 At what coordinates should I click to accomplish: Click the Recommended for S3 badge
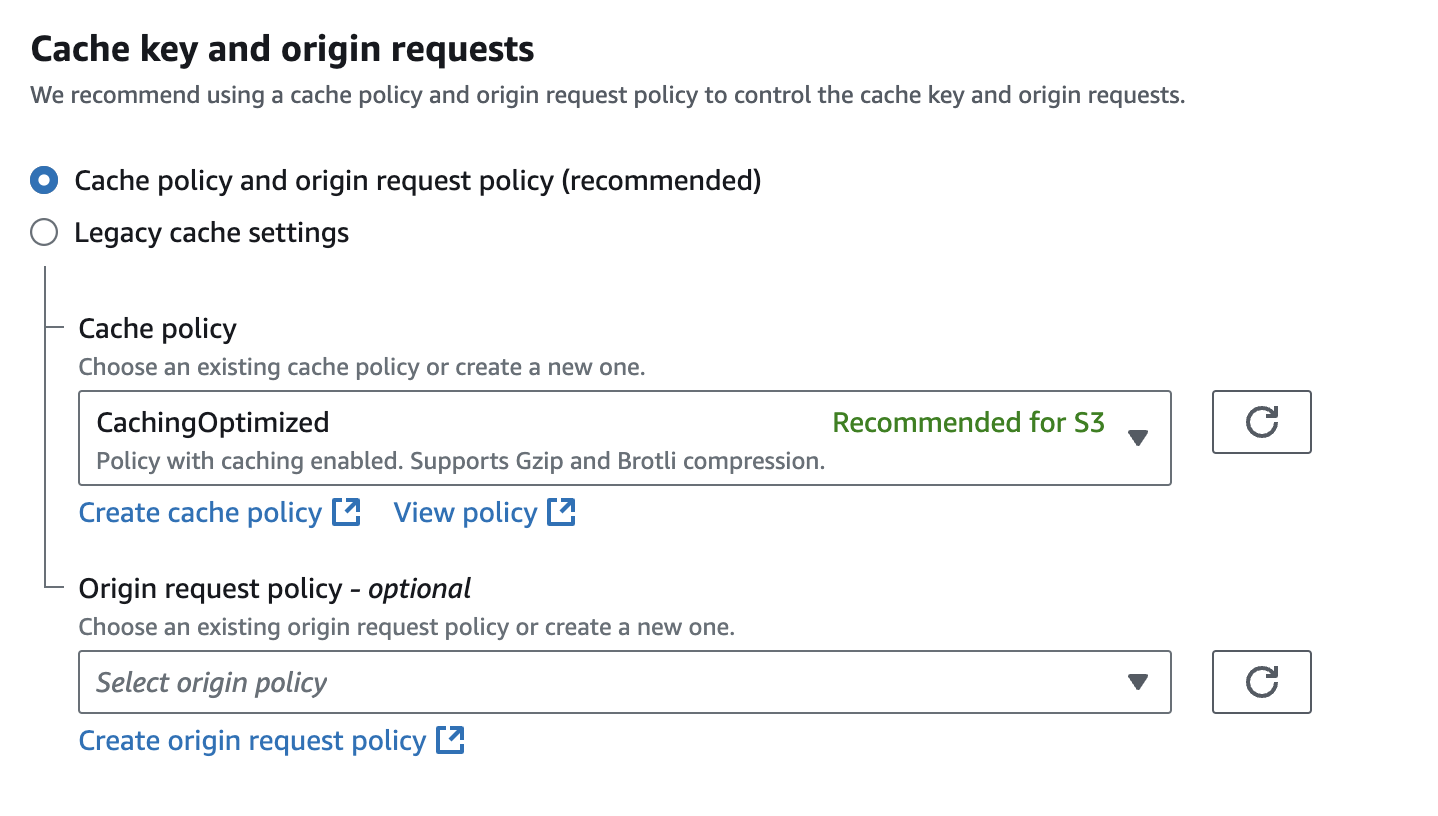coord(968,423)
